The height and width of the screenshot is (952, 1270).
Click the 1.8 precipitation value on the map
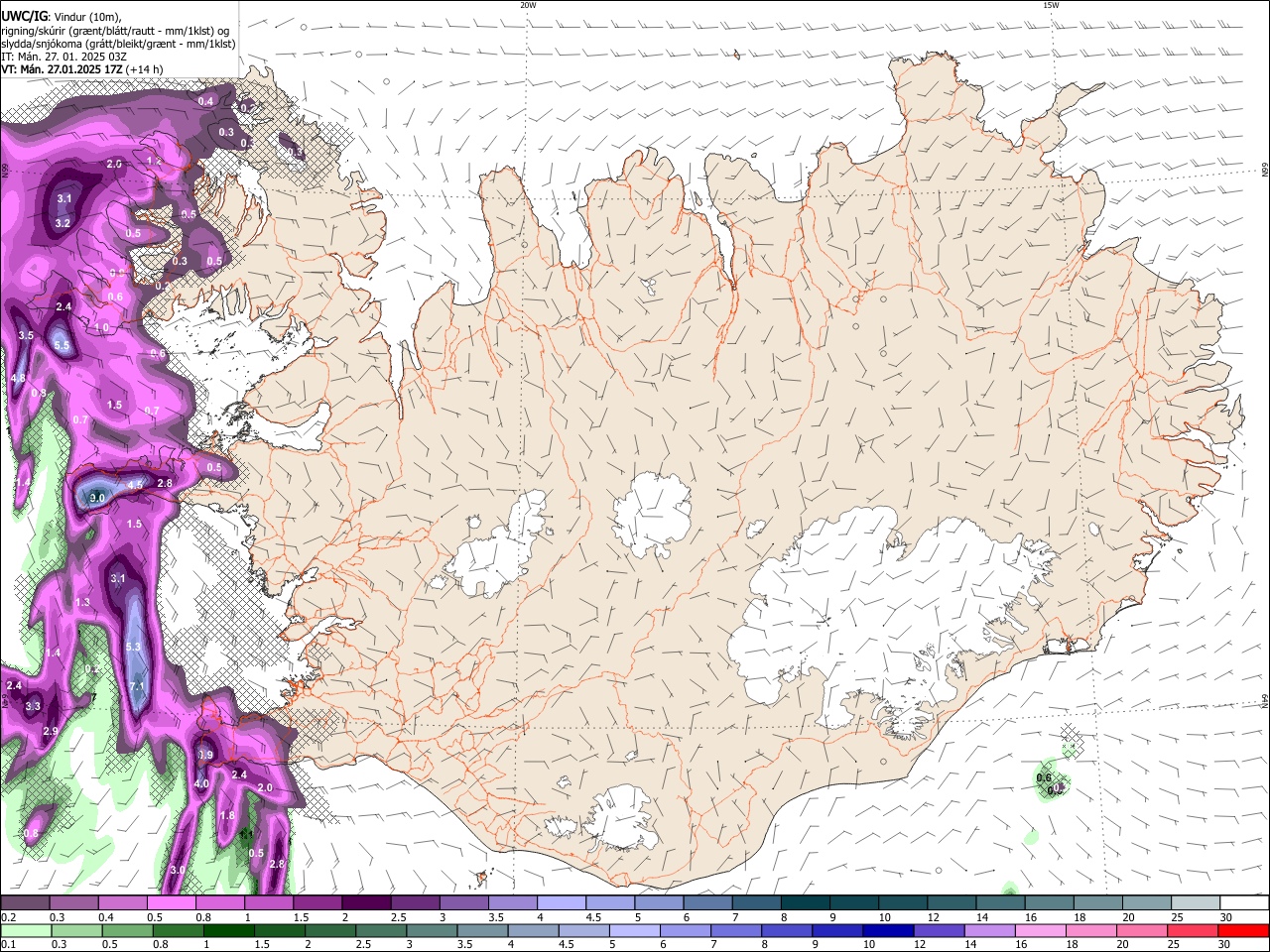click(x=227, y=816)
